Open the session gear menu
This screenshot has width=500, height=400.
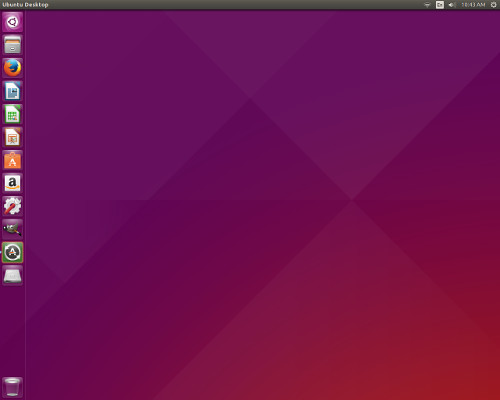(494, 5)
